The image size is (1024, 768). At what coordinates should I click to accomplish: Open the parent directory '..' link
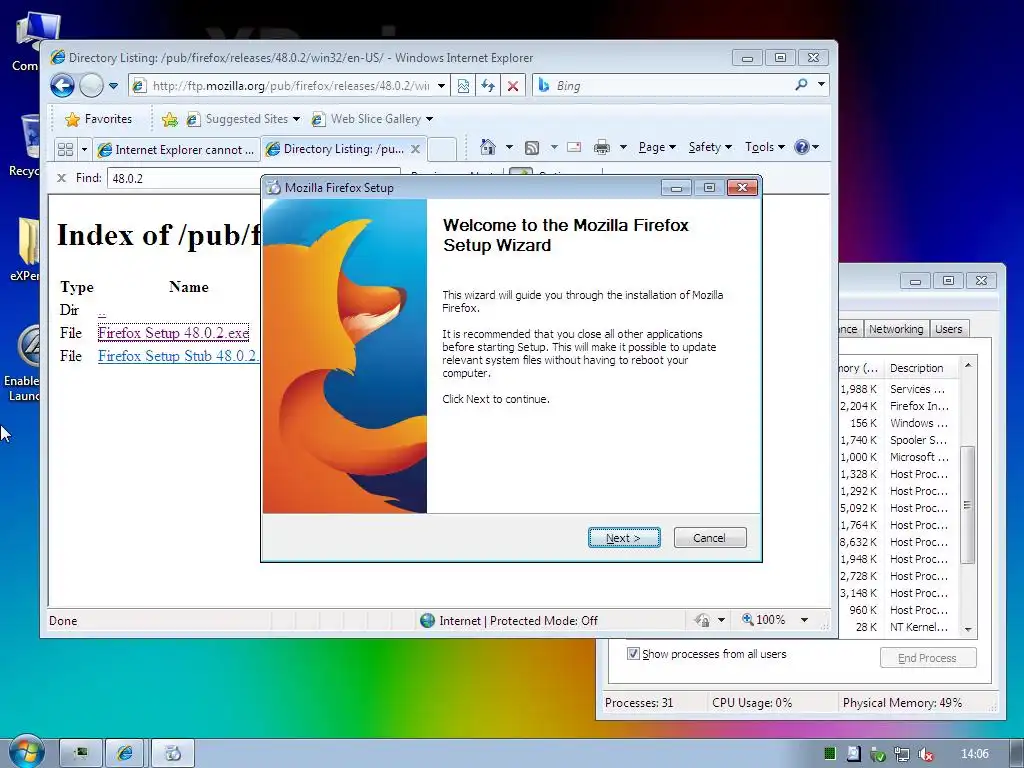(102, 310)
